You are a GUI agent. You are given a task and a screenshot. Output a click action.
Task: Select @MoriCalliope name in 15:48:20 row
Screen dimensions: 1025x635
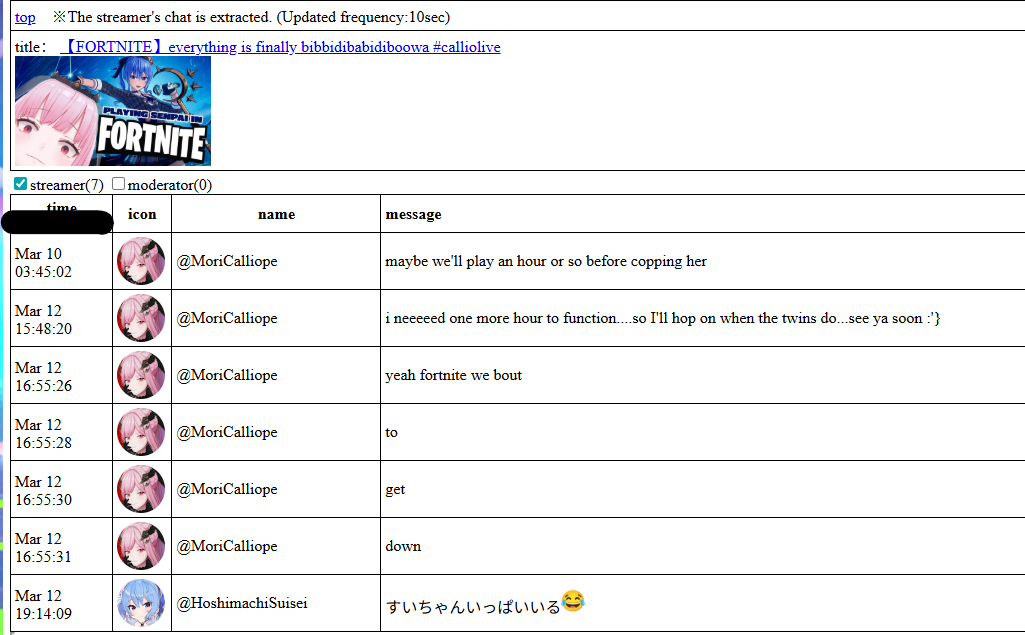point(227,318)
